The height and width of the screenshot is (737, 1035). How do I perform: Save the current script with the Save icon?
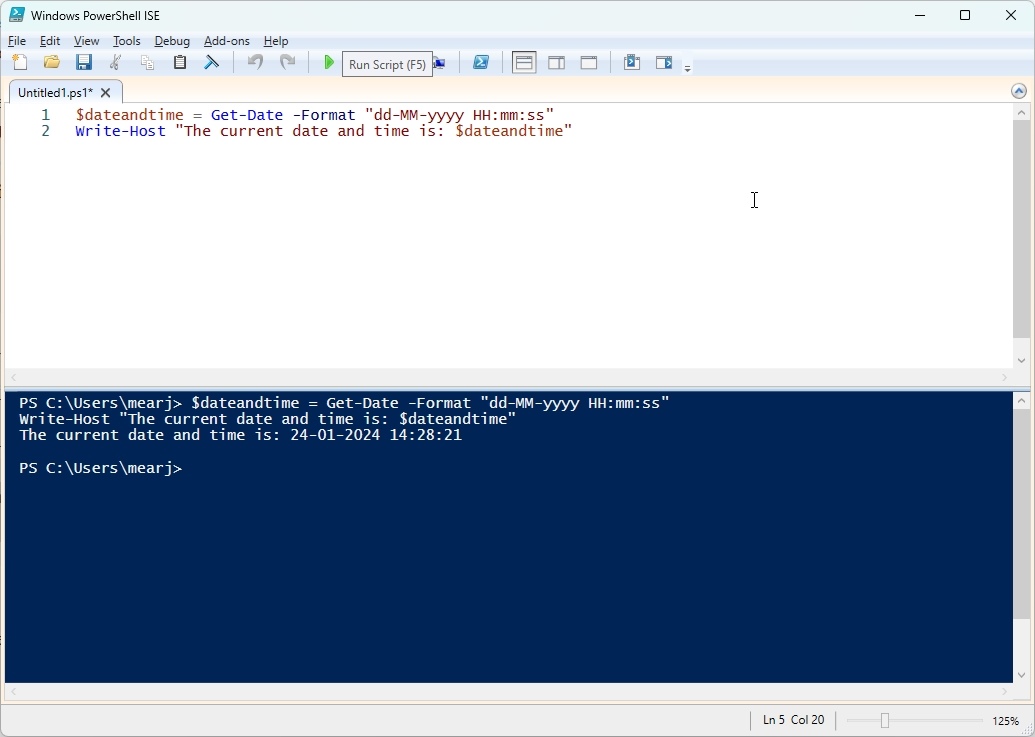(x=83, y=62)
